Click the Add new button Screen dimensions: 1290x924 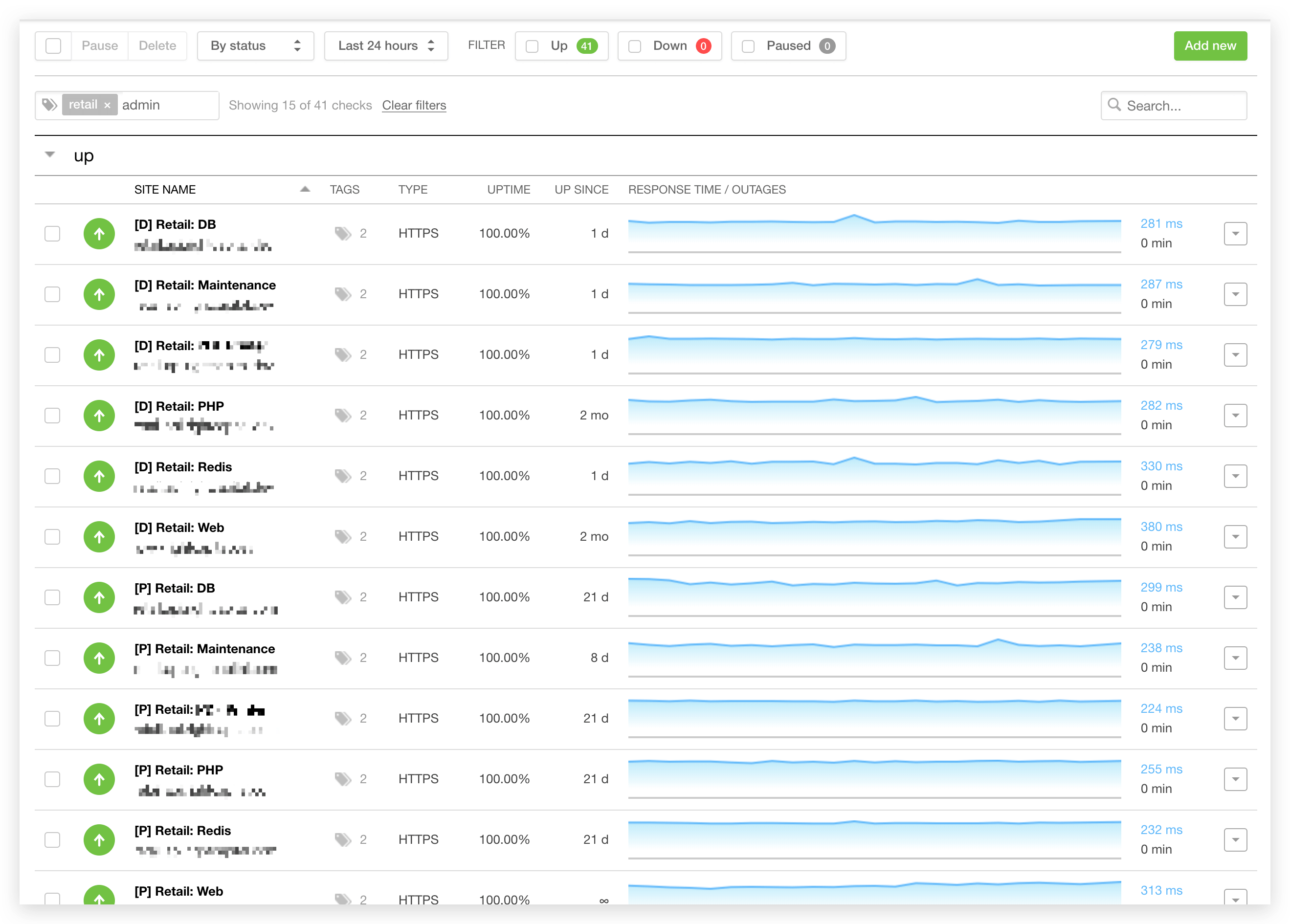point(1210,46)
